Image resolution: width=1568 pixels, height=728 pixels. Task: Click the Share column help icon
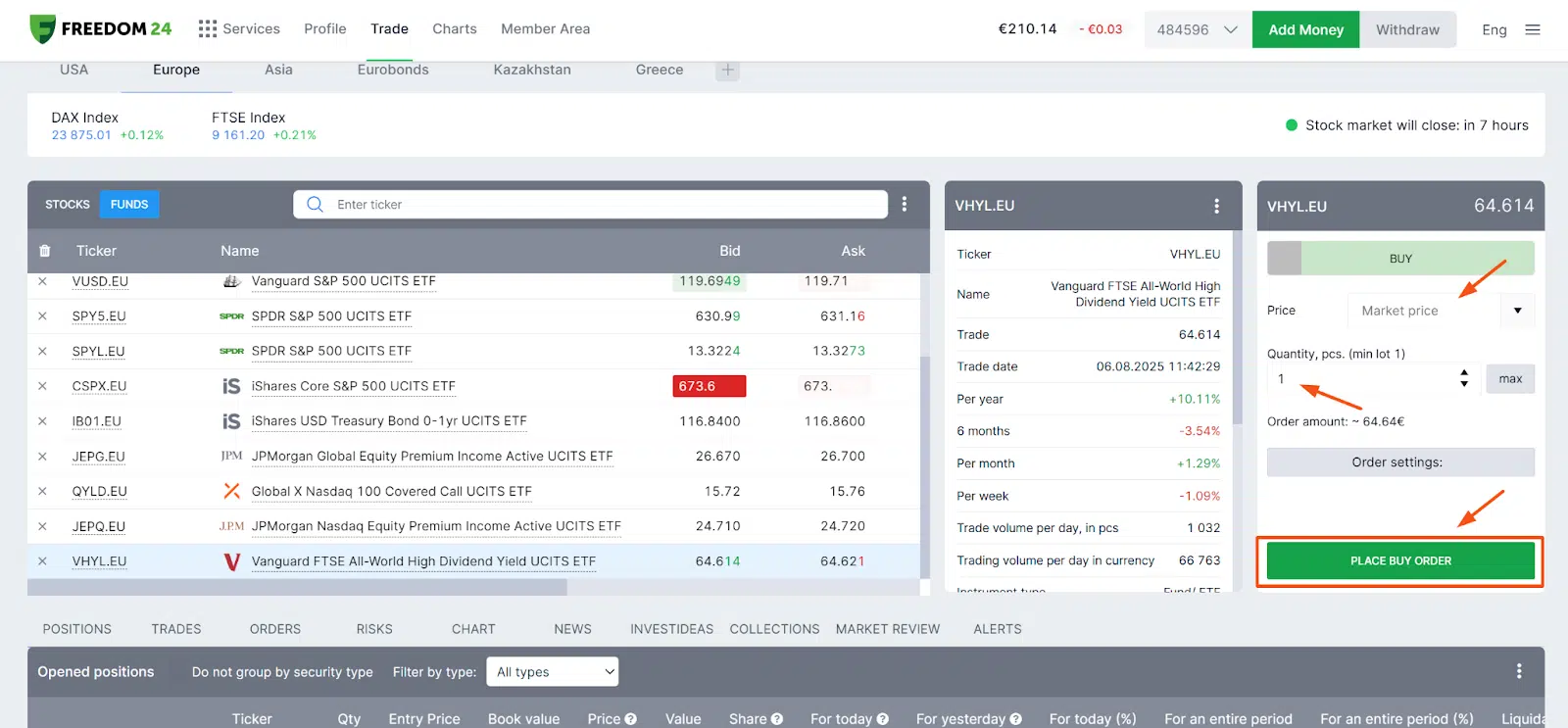(777, 719)
